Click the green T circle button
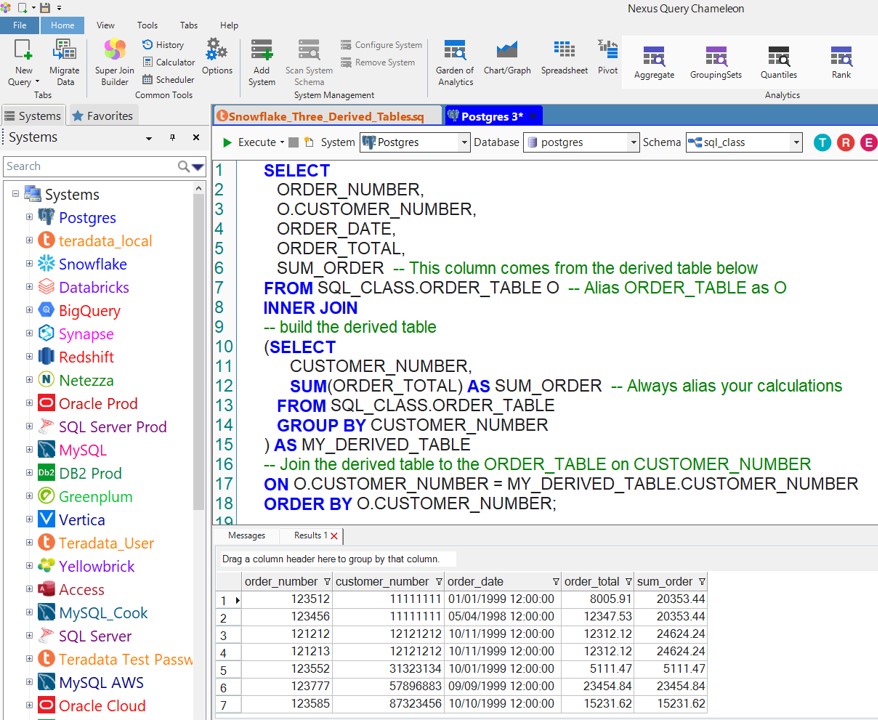 (x=822, y=143)
